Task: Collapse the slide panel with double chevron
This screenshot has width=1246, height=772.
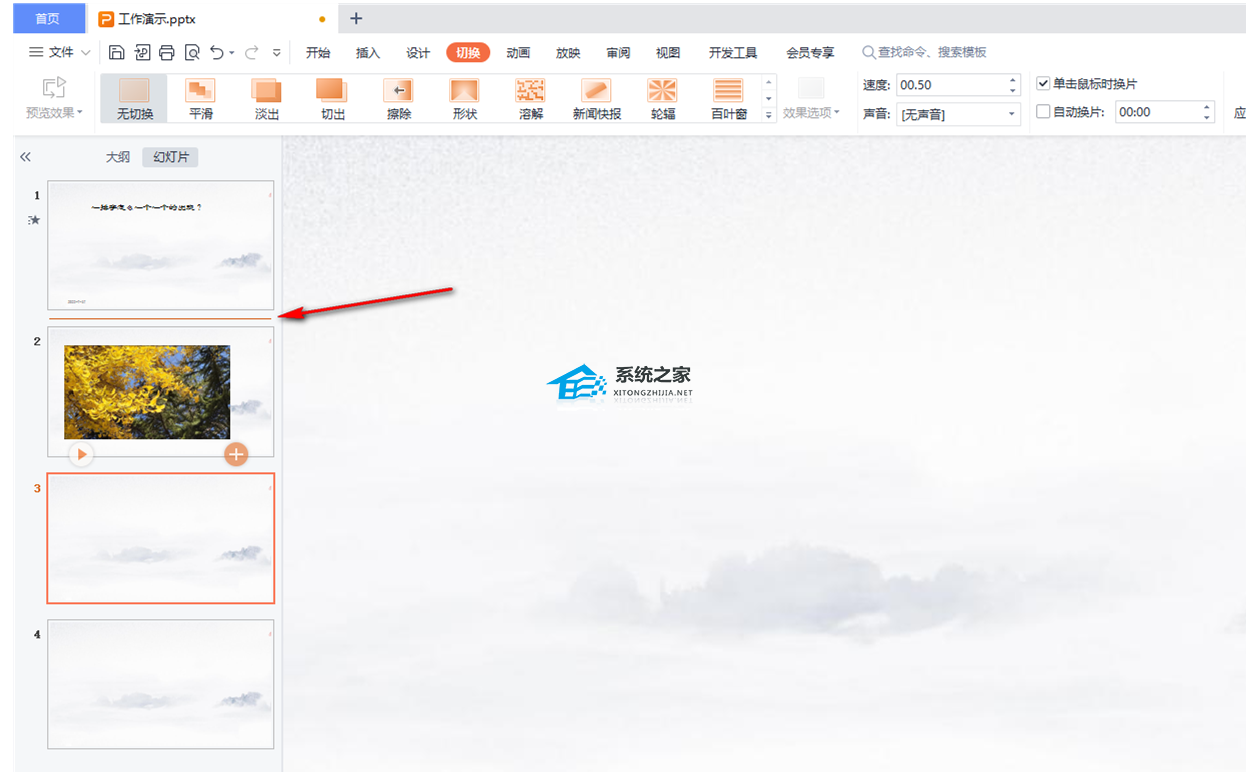Action: 26,157
